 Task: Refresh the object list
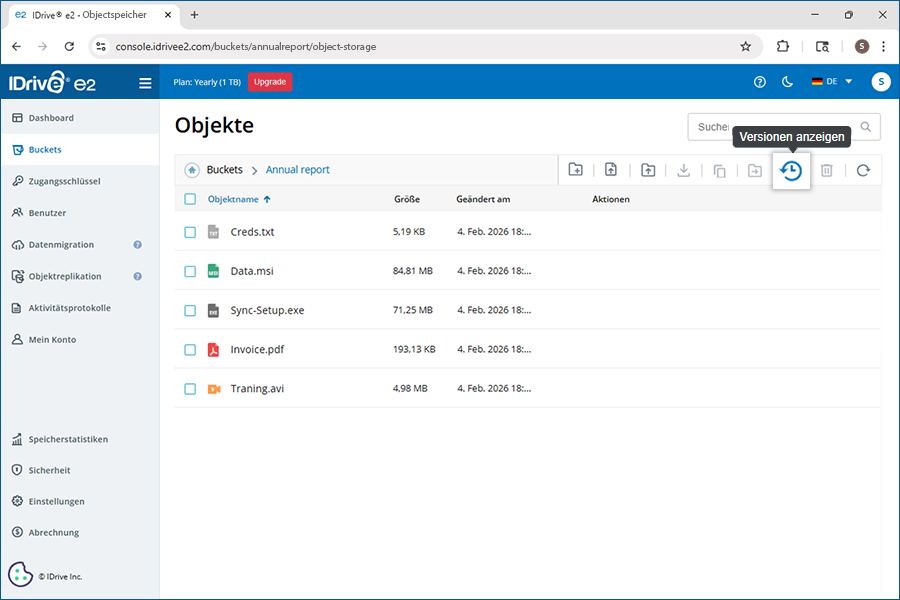[863, 170]
